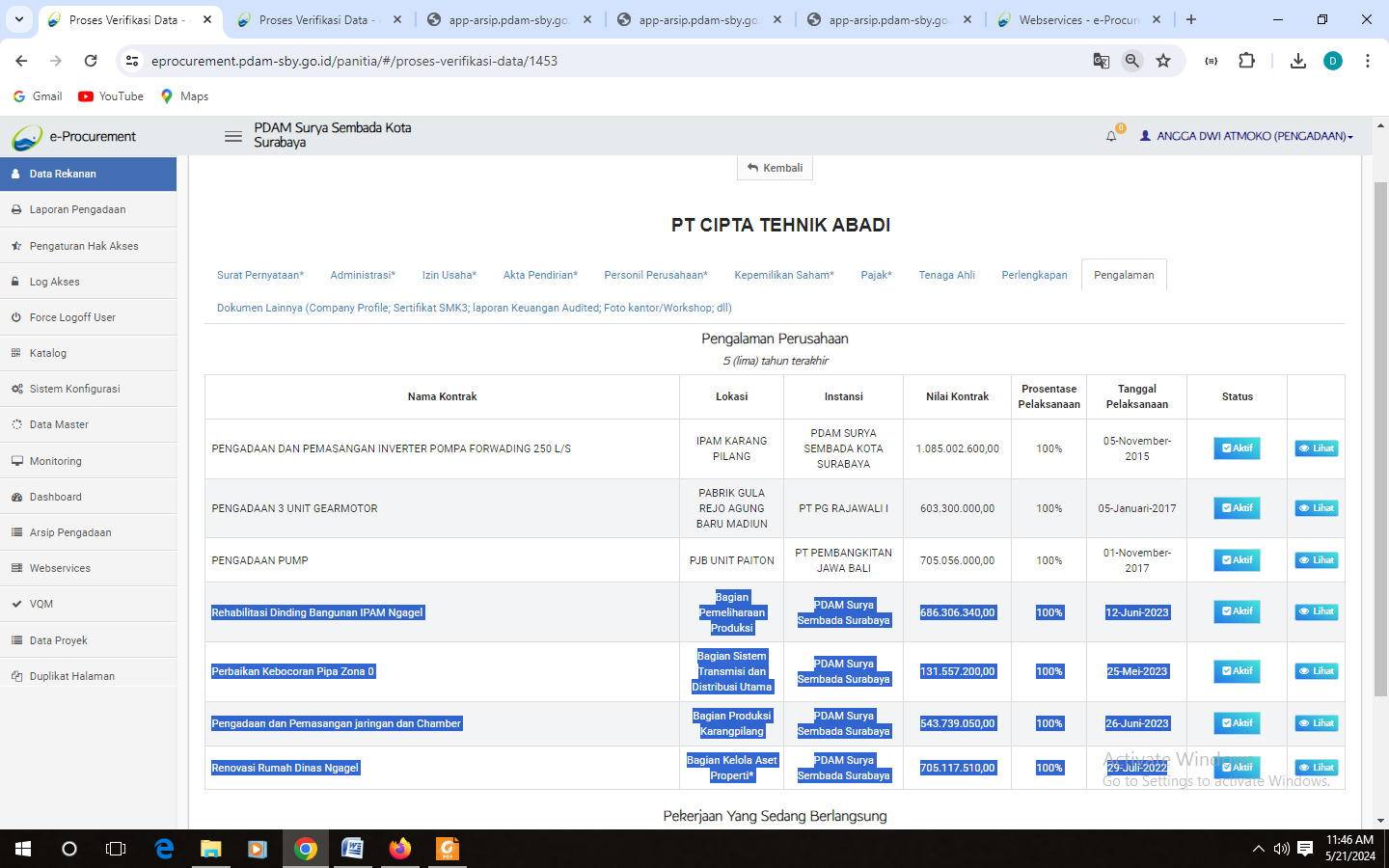Open Pengaturan Hak Akses in sidebar
This screenshot has height=868, width=1389.
click(88, 246)
